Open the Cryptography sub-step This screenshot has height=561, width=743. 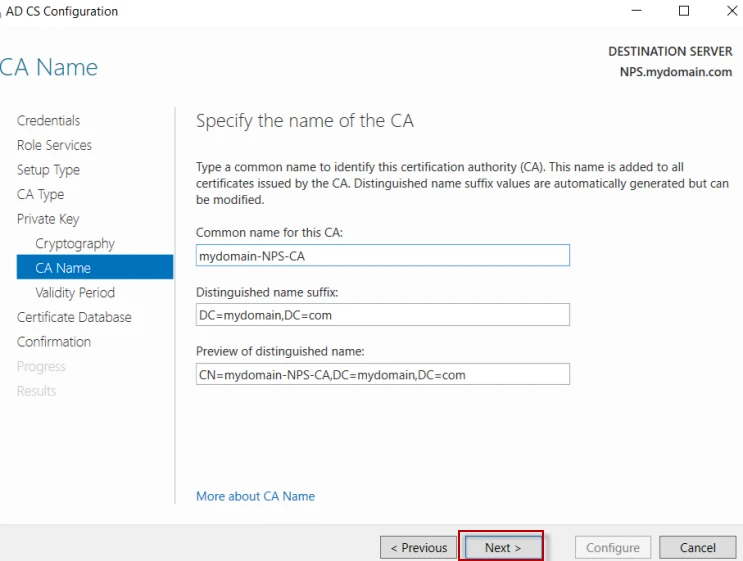75,244
